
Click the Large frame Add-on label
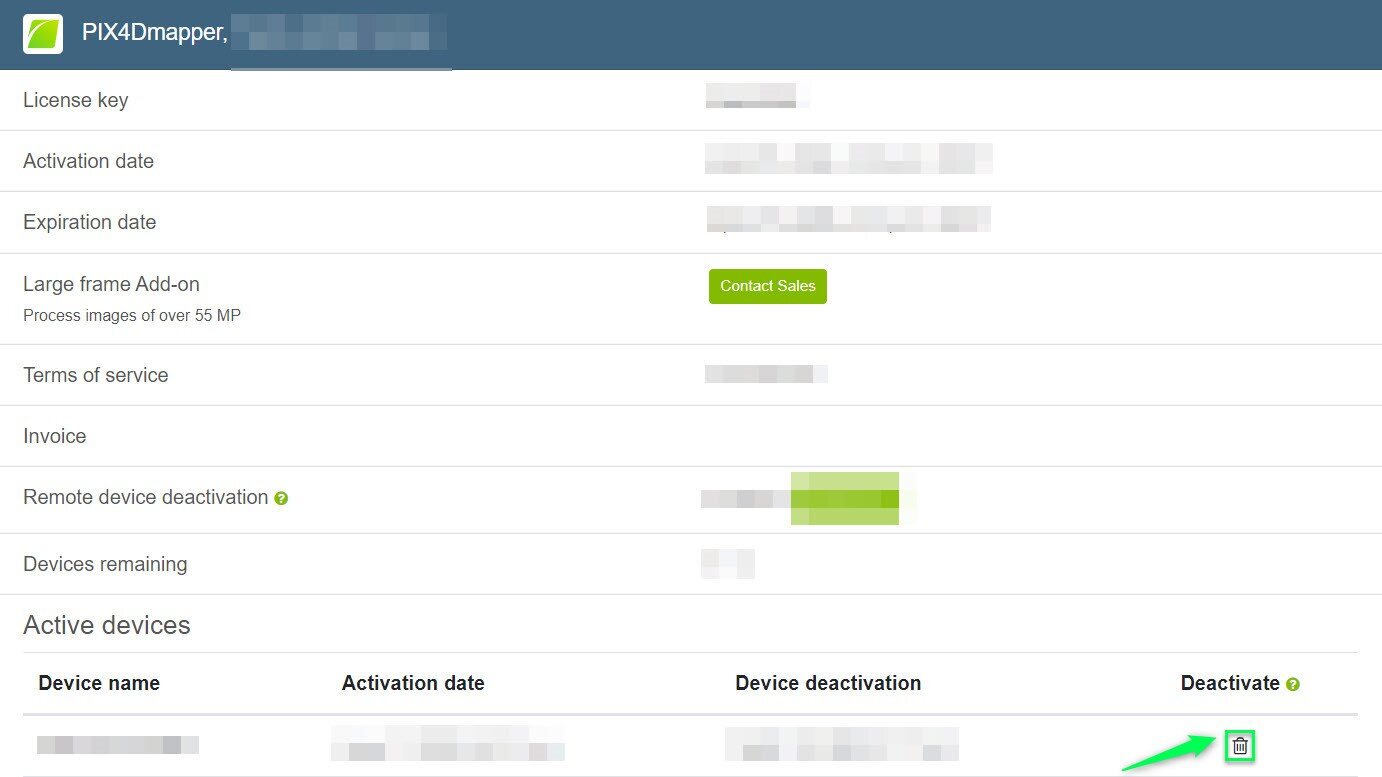coord(110,284)
